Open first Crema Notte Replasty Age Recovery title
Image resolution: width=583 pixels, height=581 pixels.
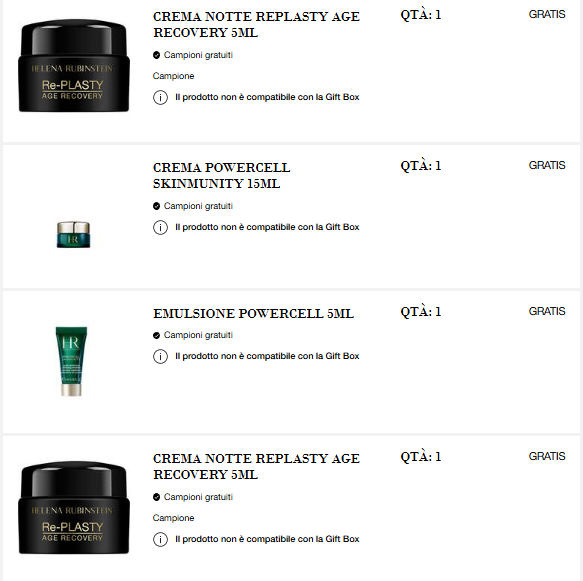(x=256, y=25)
